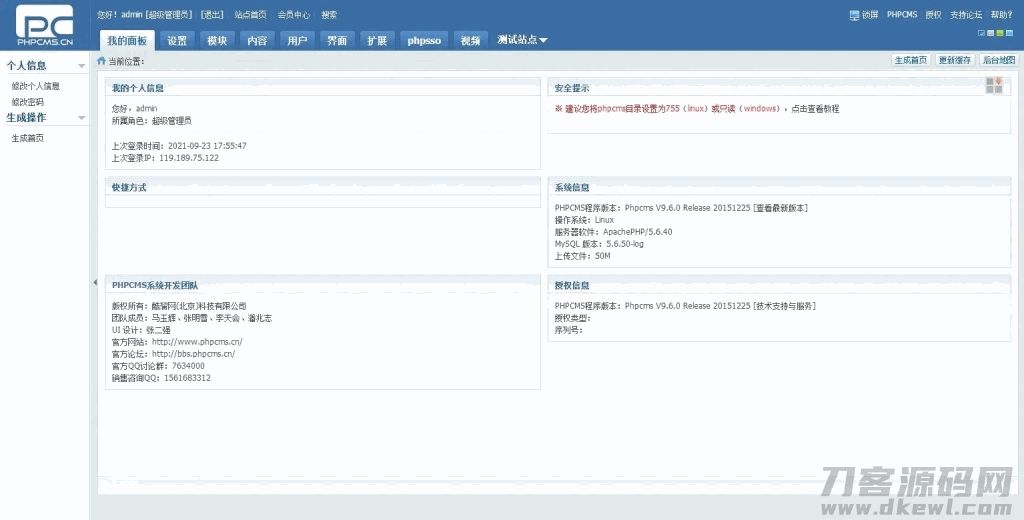Image resolution: width=1024 pixels, height=520 pixels.
Task: Click the PHPCMS logo in the header
Action: (x=44, y=26)
